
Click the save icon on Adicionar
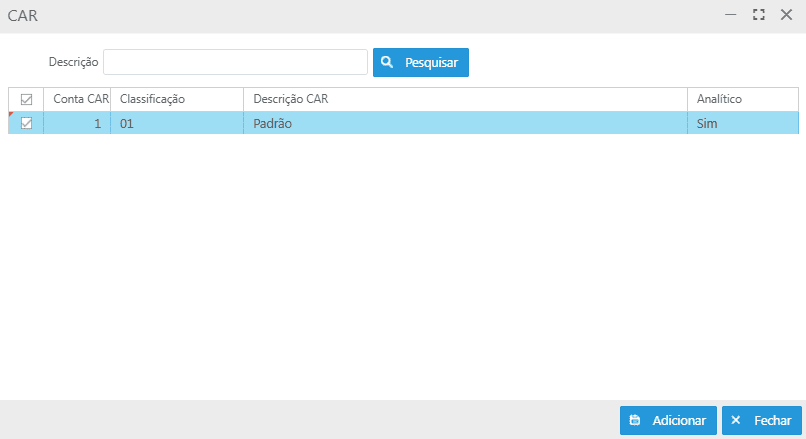click(x=634, y=421)
